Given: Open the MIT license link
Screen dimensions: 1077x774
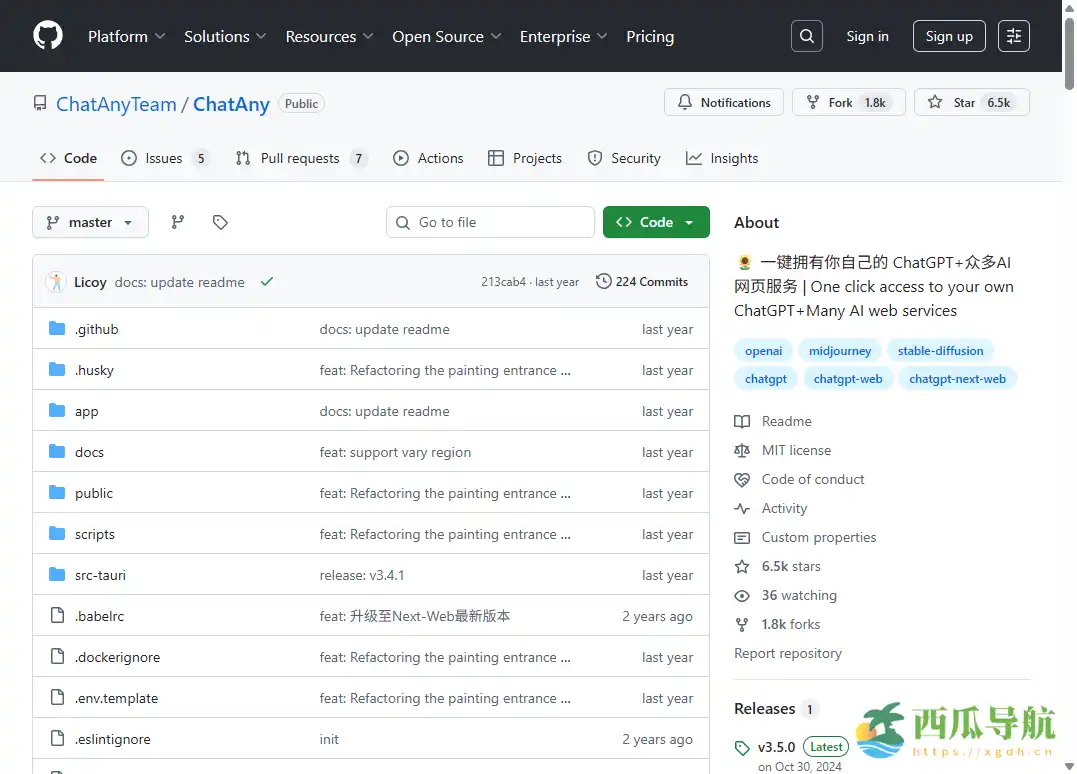Looking at the screenshot, I should point(796,450).
